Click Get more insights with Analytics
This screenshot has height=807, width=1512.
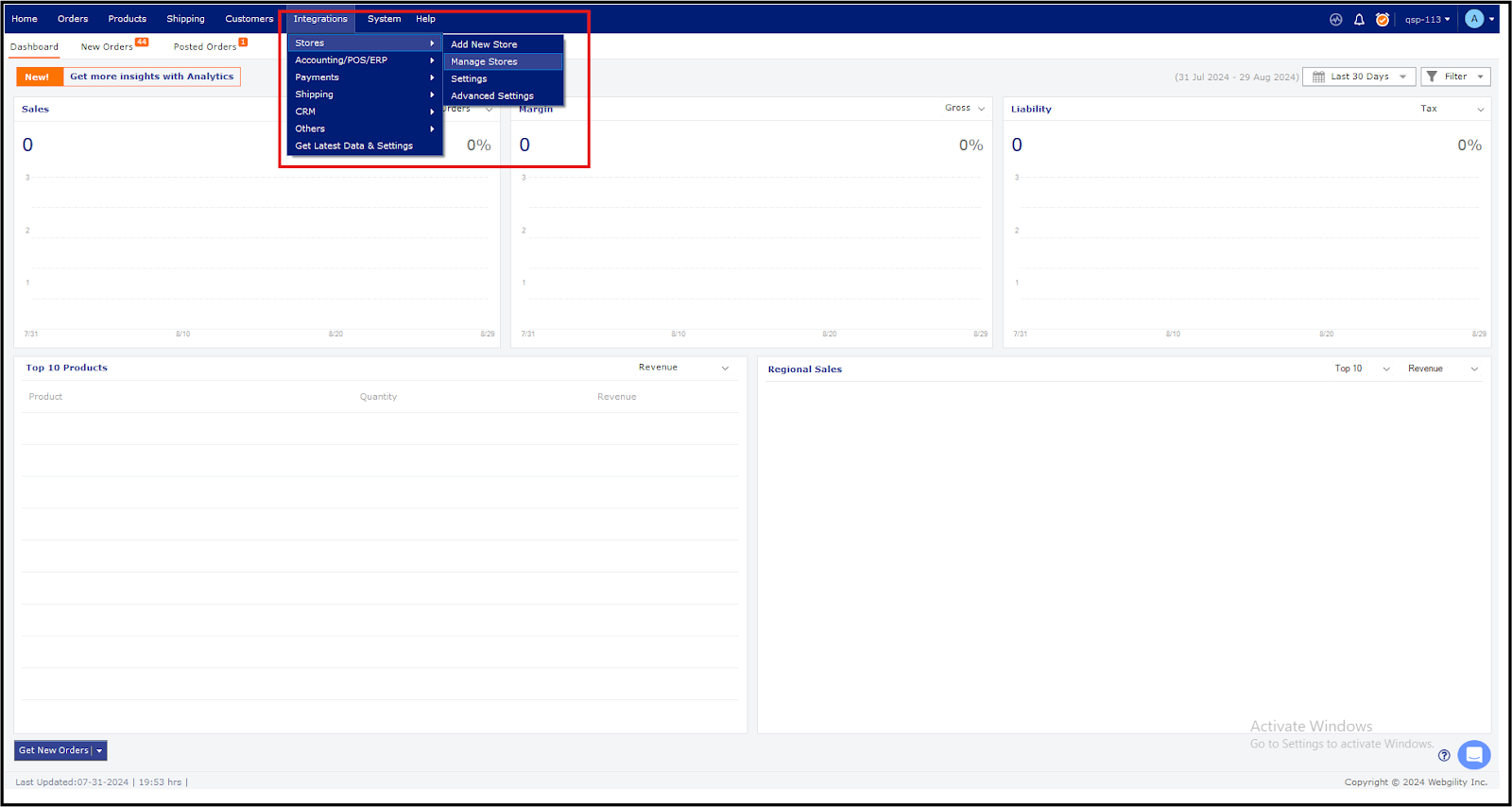click(x=151, y=77)
